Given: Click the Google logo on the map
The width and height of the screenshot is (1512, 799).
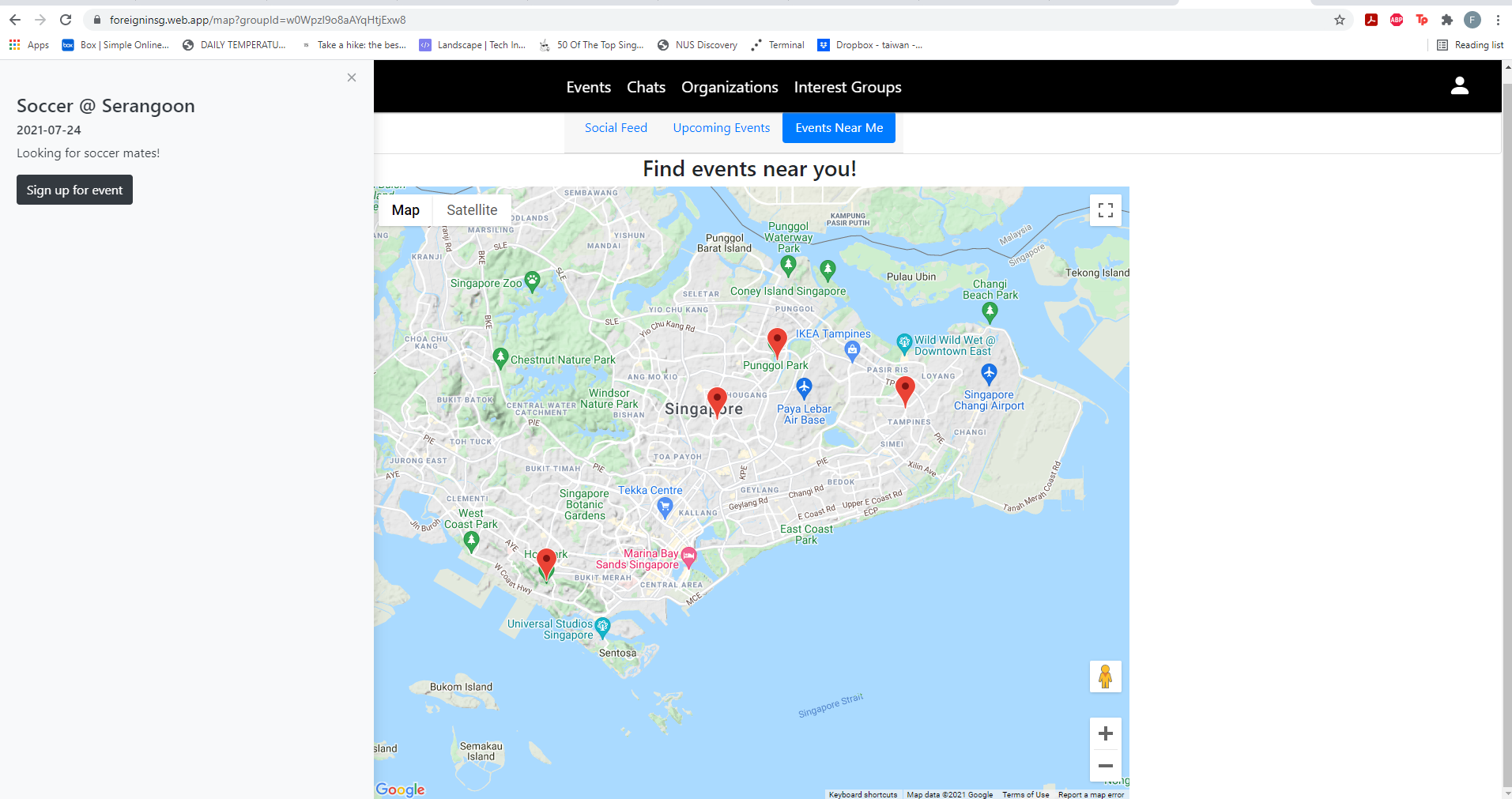Looking at the screenshot, I should (400, 789).
